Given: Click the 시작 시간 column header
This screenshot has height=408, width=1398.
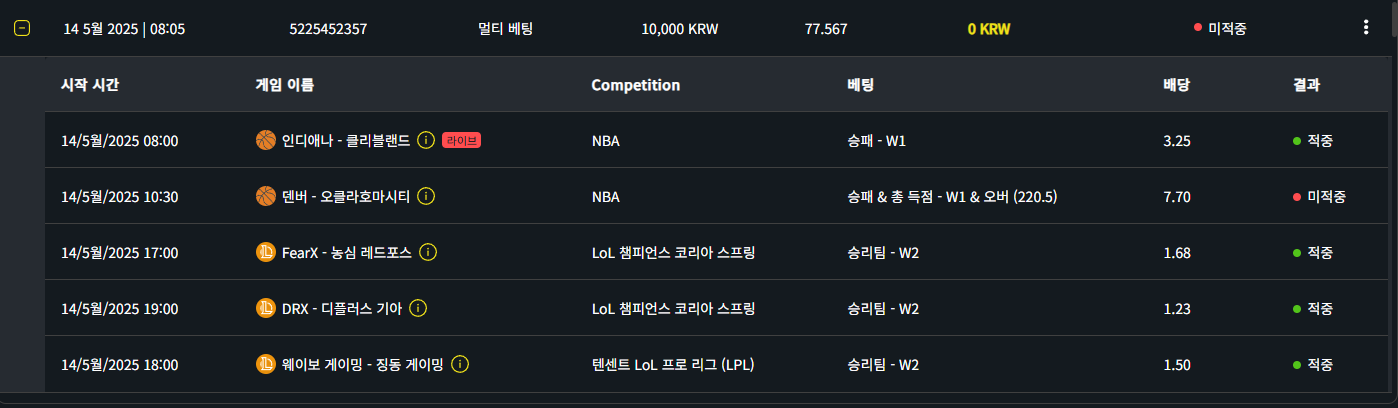Looking at the screenshot, I should 90,85.
